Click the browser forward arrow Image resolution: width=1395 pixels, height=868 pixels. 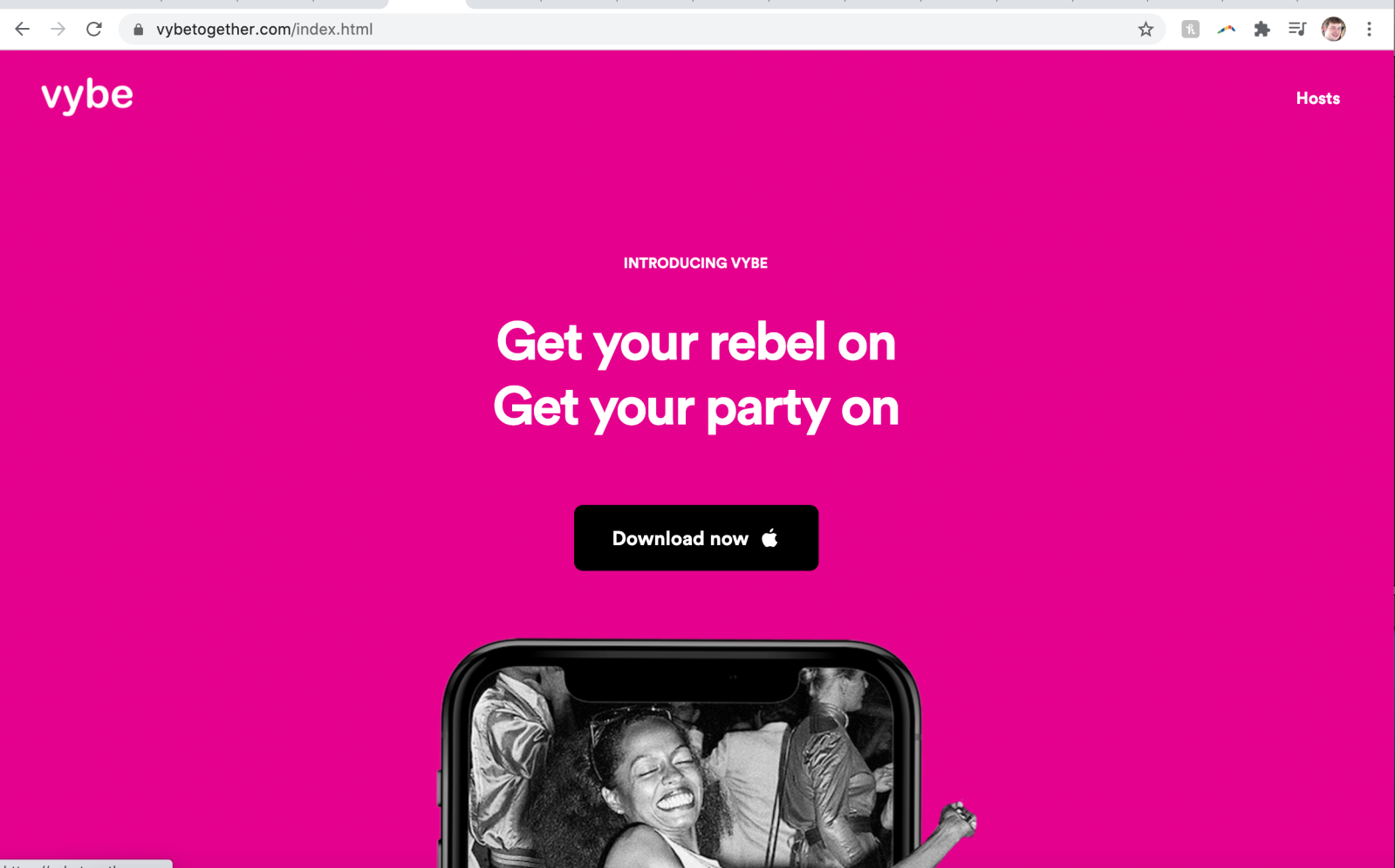58,29
